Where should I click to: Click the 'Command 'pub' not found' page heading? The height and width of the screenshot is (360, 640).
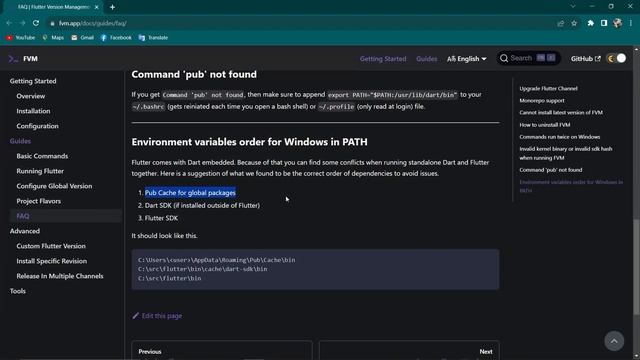[x=194, y=74]
